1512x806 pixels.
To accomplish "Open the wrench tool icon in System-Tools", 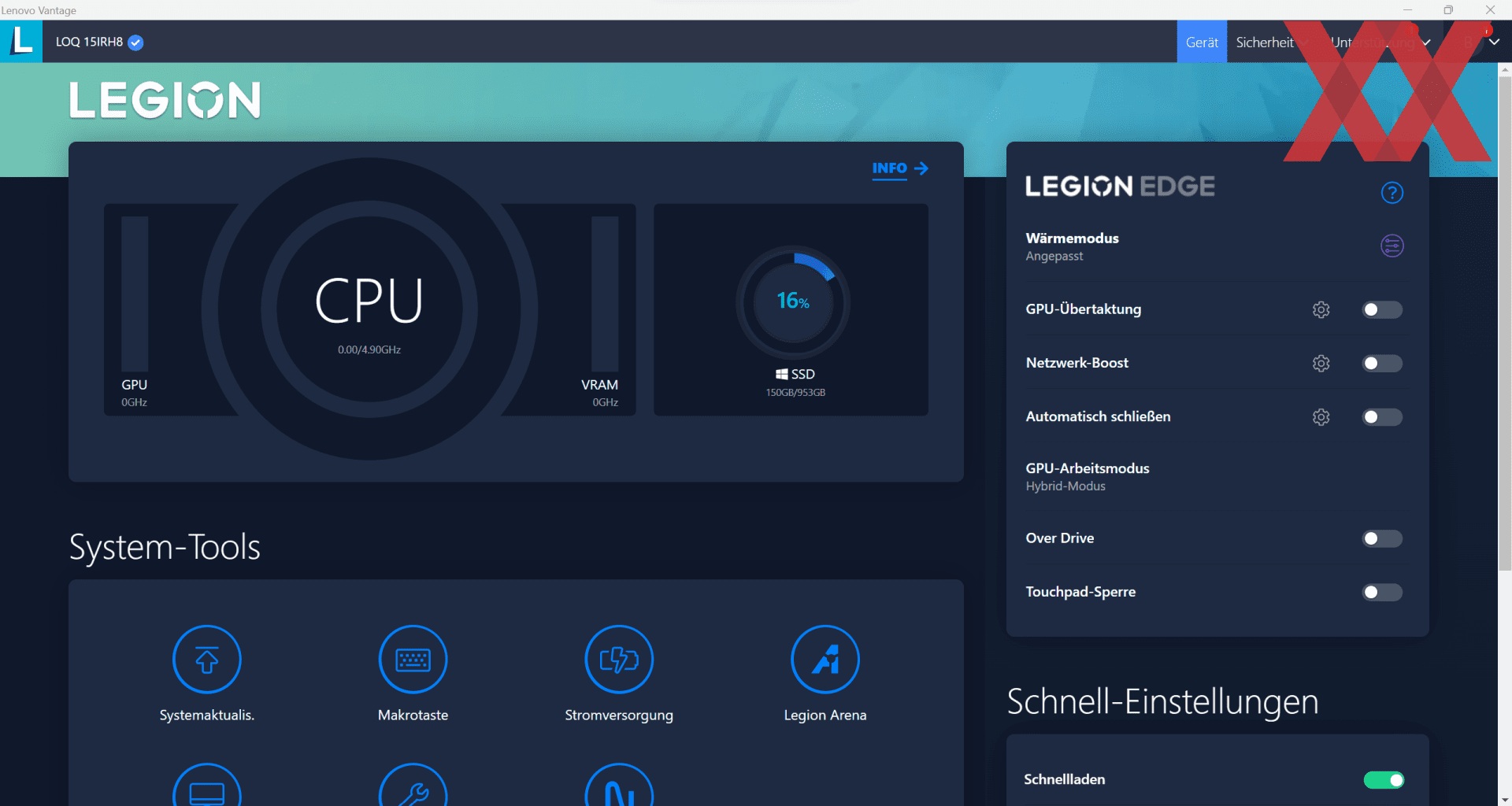I will [x=413, y=785].
